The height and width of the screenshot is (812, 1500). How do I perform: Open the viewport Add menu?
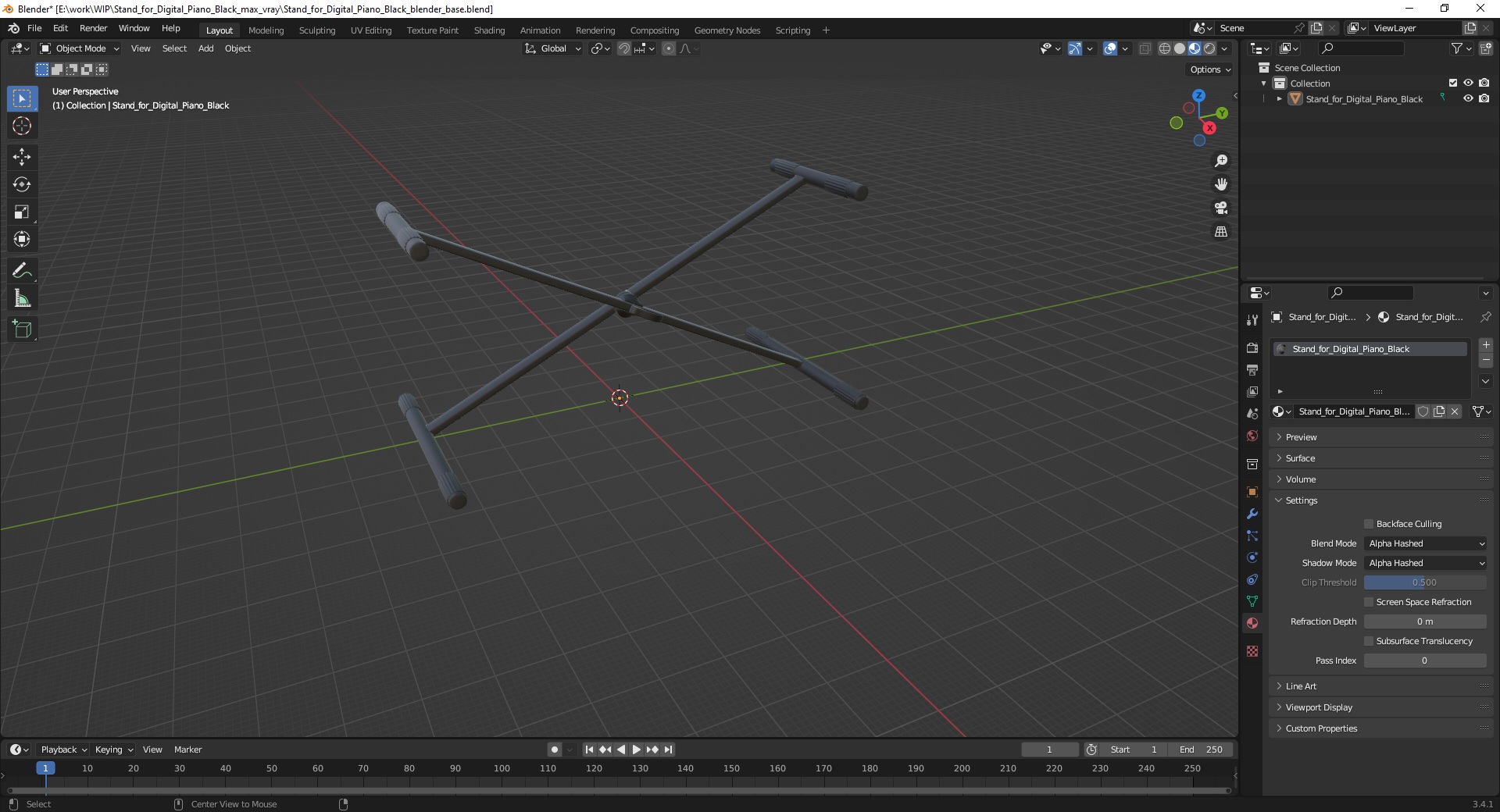tap(205, 48)
